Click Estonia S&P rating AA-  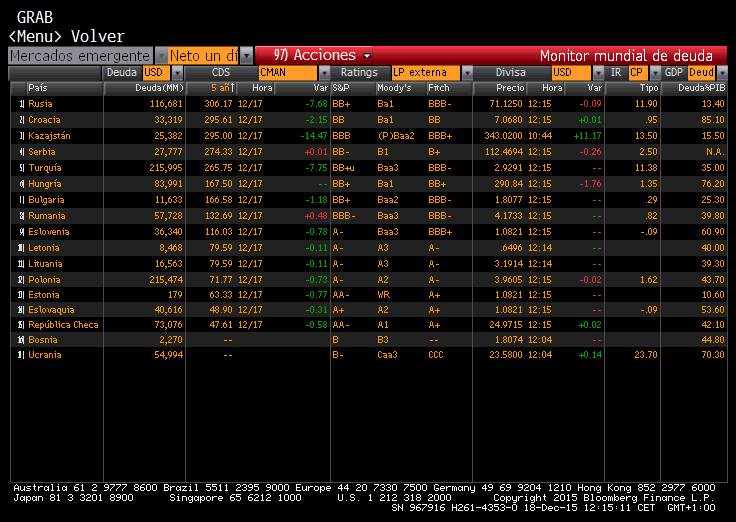(341, 294)
